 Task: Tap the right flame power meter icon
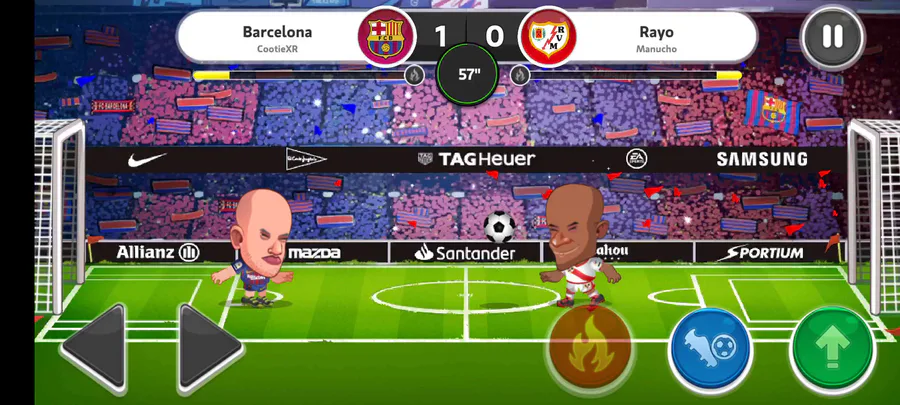pos(520,75)
